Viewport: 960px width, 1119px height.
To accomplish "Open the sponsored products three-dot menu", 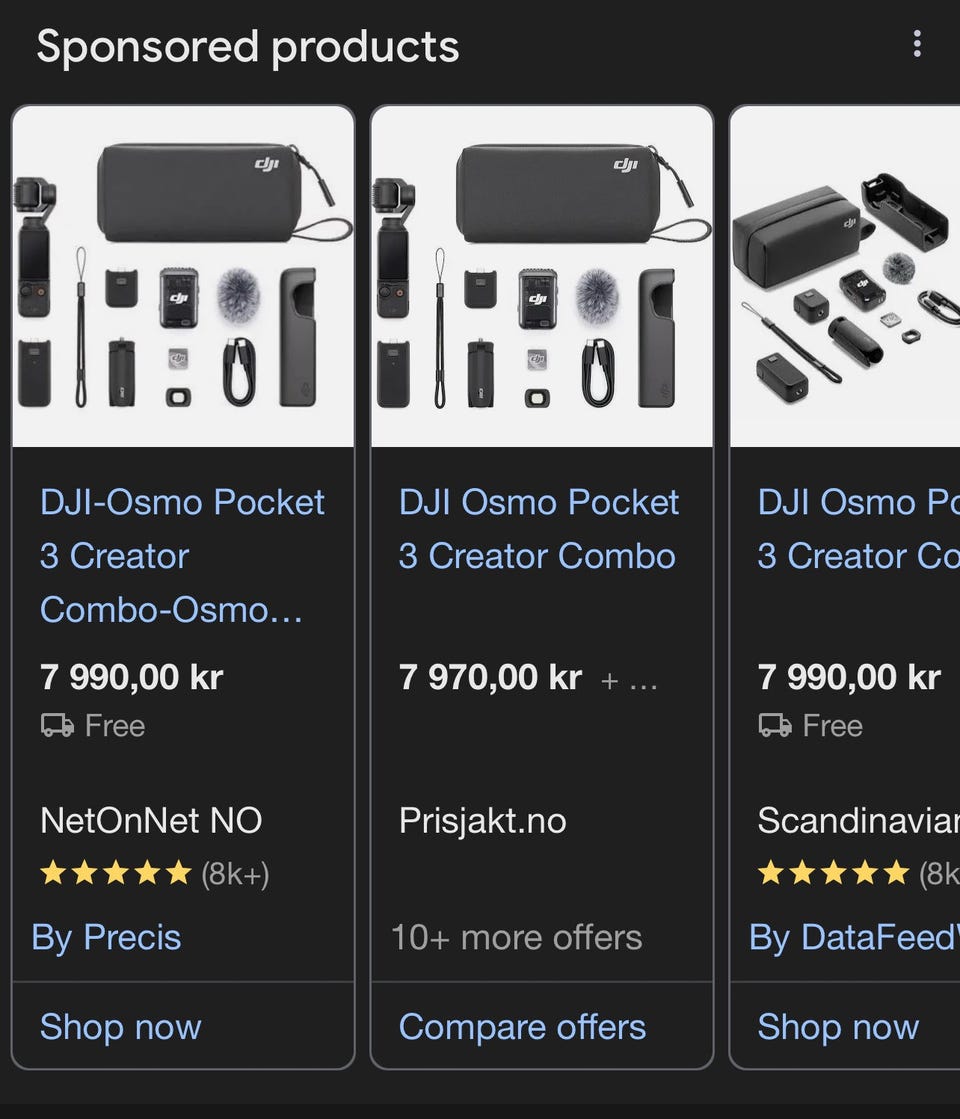I will click(x=916, y=44).
